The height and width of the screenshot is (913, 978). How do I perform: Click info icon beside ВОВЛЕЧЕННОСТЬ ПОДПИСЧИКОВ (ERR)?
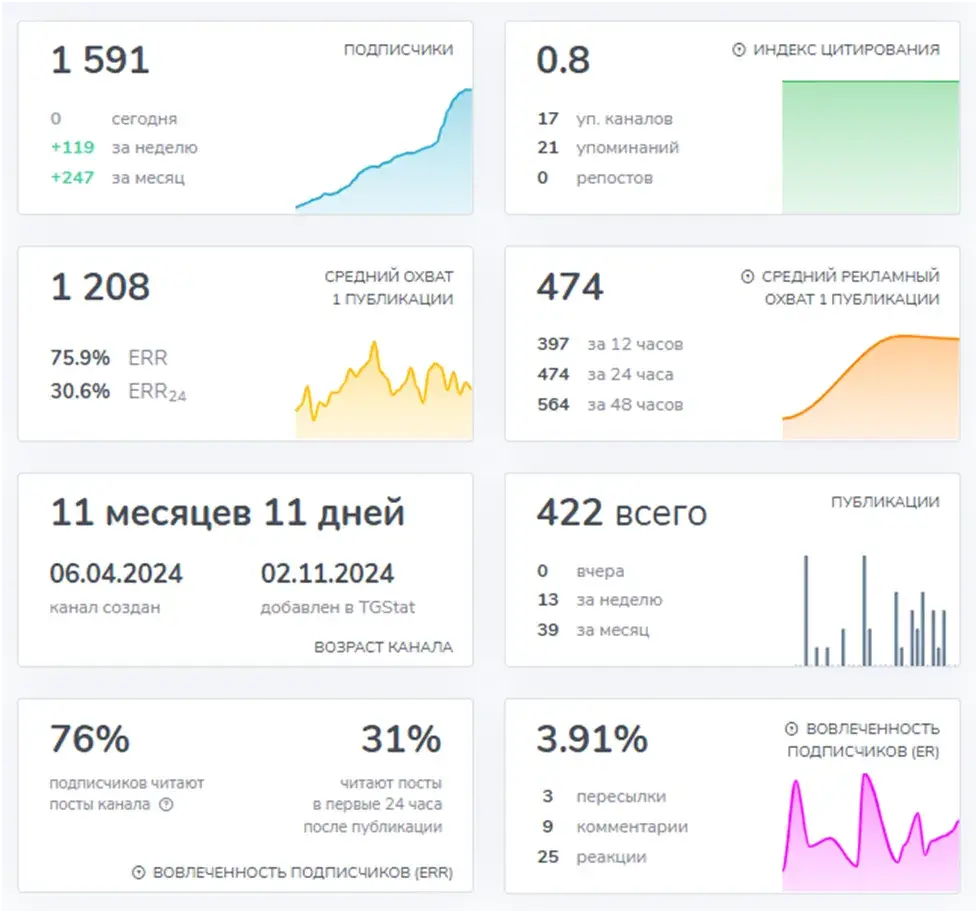pyautogui.click(x=138, y=872)
